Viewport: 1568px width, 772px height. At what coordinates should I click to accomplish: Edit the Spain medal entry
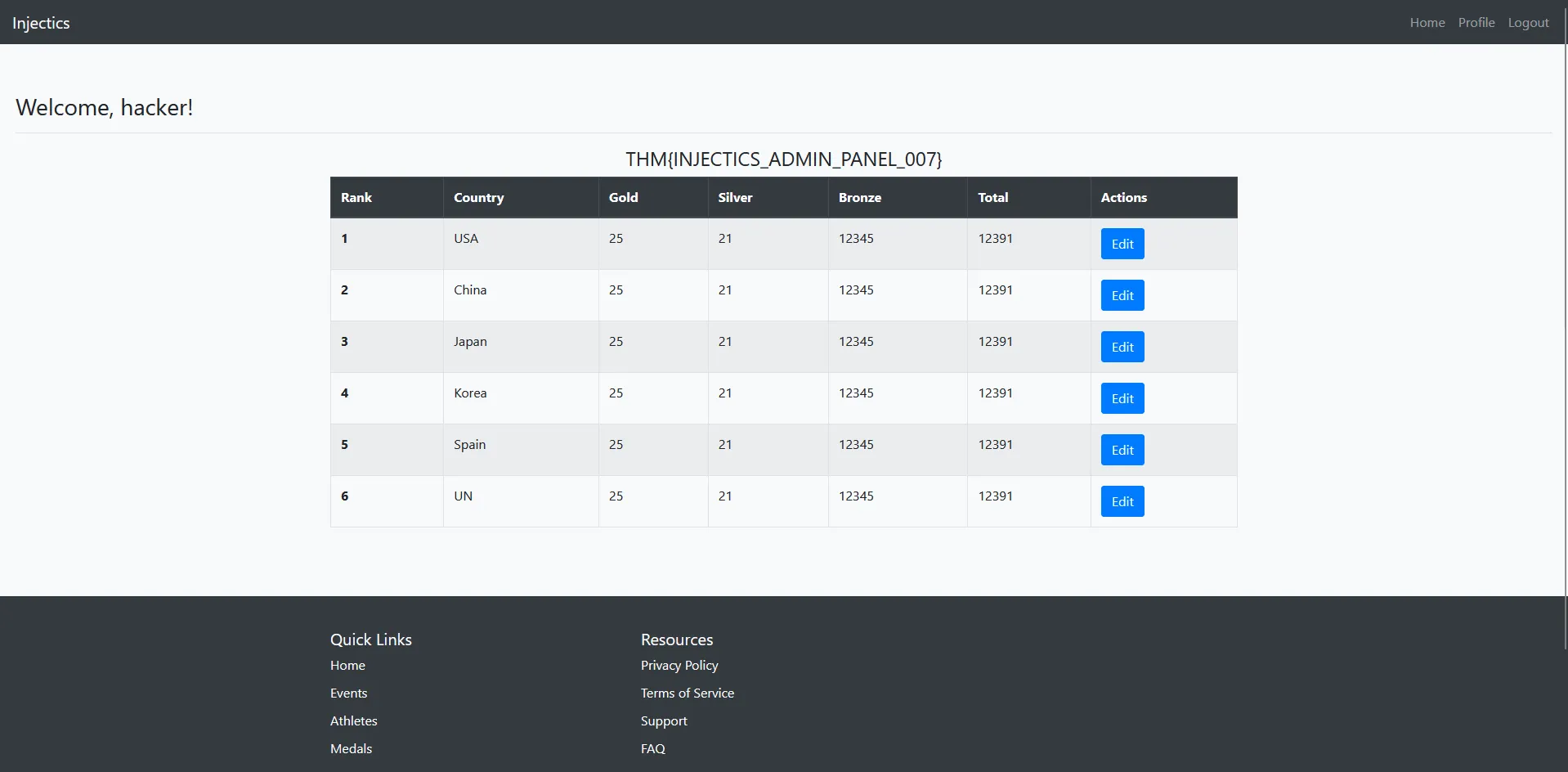(1122, 449)
